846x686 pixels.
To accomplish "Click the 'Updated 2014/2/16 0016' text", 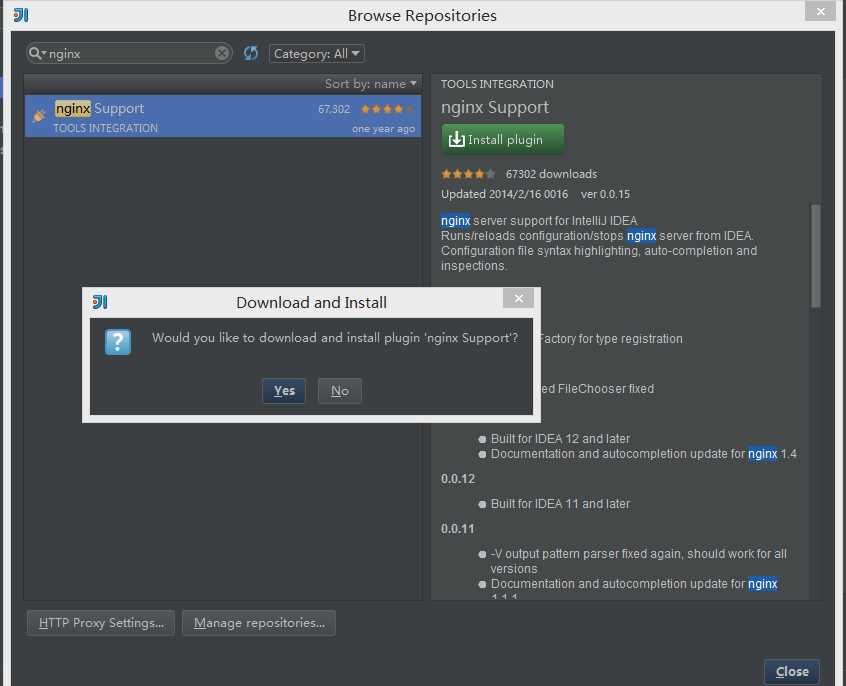I will [504, 194].
